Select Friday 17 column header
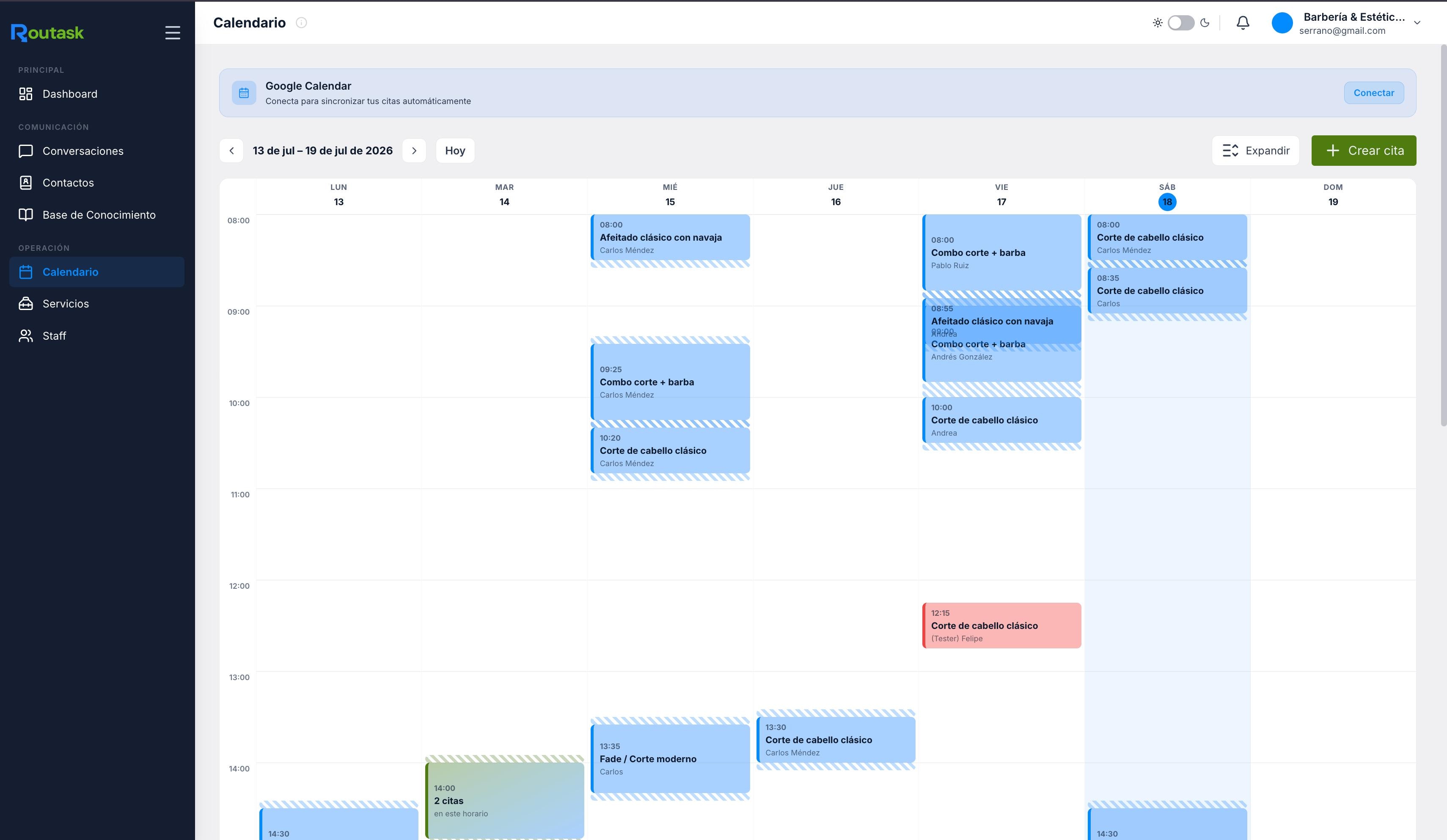The width and height of the screenshot is (1447, 840). (1001, 195)
